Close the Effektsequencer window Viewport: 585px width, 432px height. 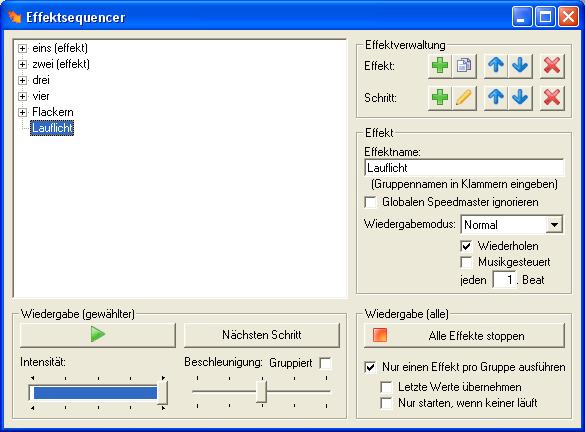pyautogui.click(x=568, y=17)
